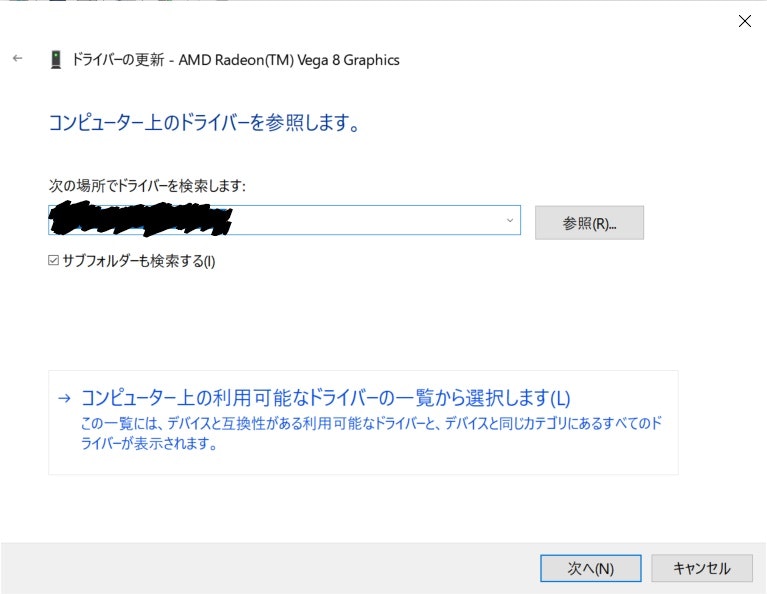Screen dimensions: 767x595
Task: Click the title ドライバーの更新 - AMD Radeon(TM) Vega 8 Graphics
Action: pyautogui.click(x=235, y=60)
